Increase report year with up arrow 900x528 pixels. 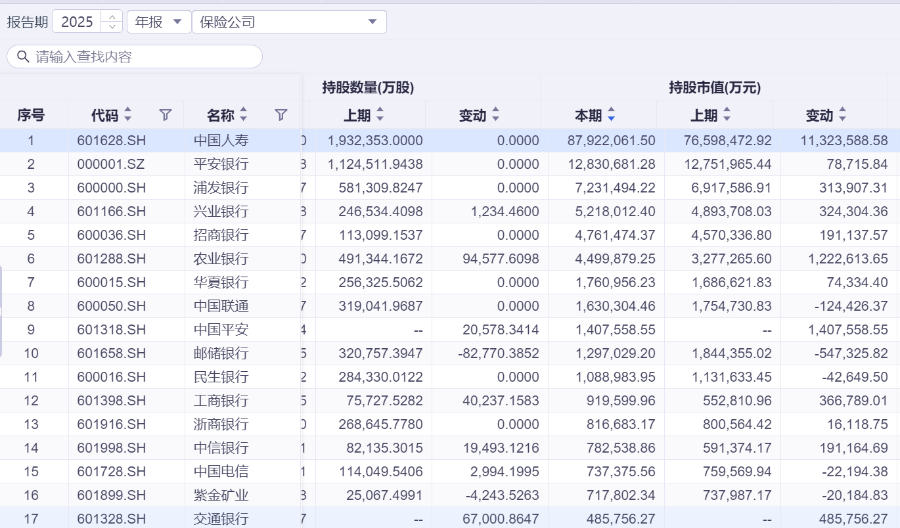(111, 17)
